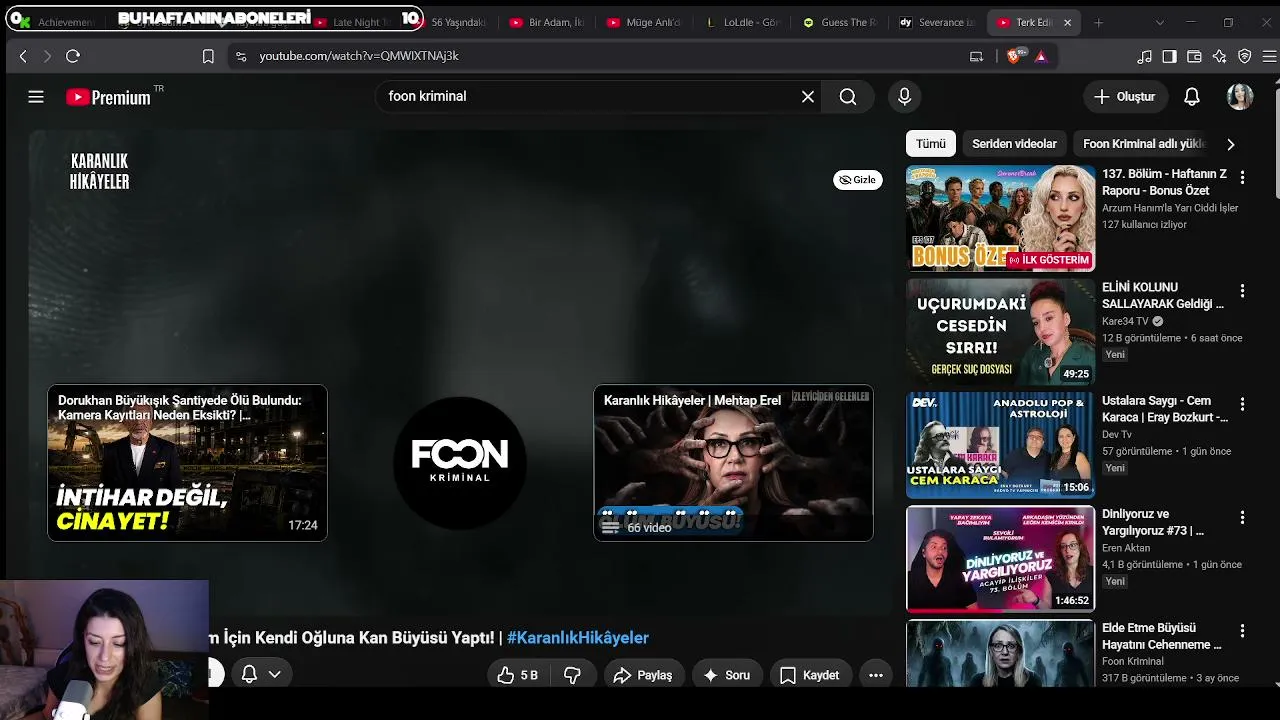Open the playlist music note icon

tap(1145, 57)
